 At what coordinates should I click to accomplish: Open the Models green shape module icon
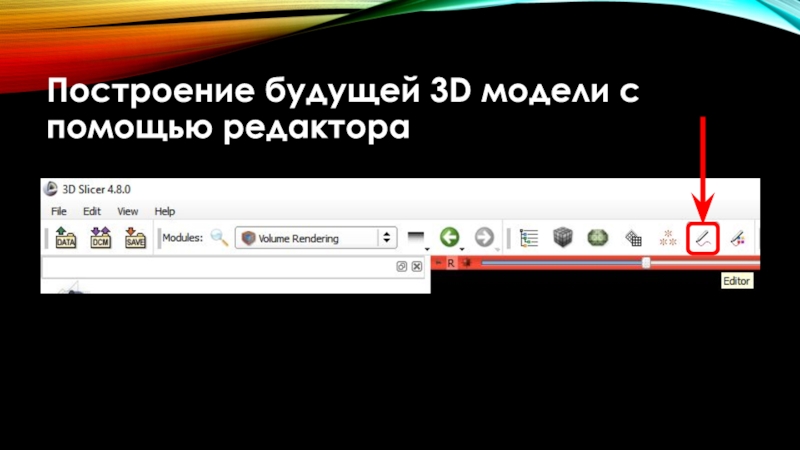coord(597,238)
